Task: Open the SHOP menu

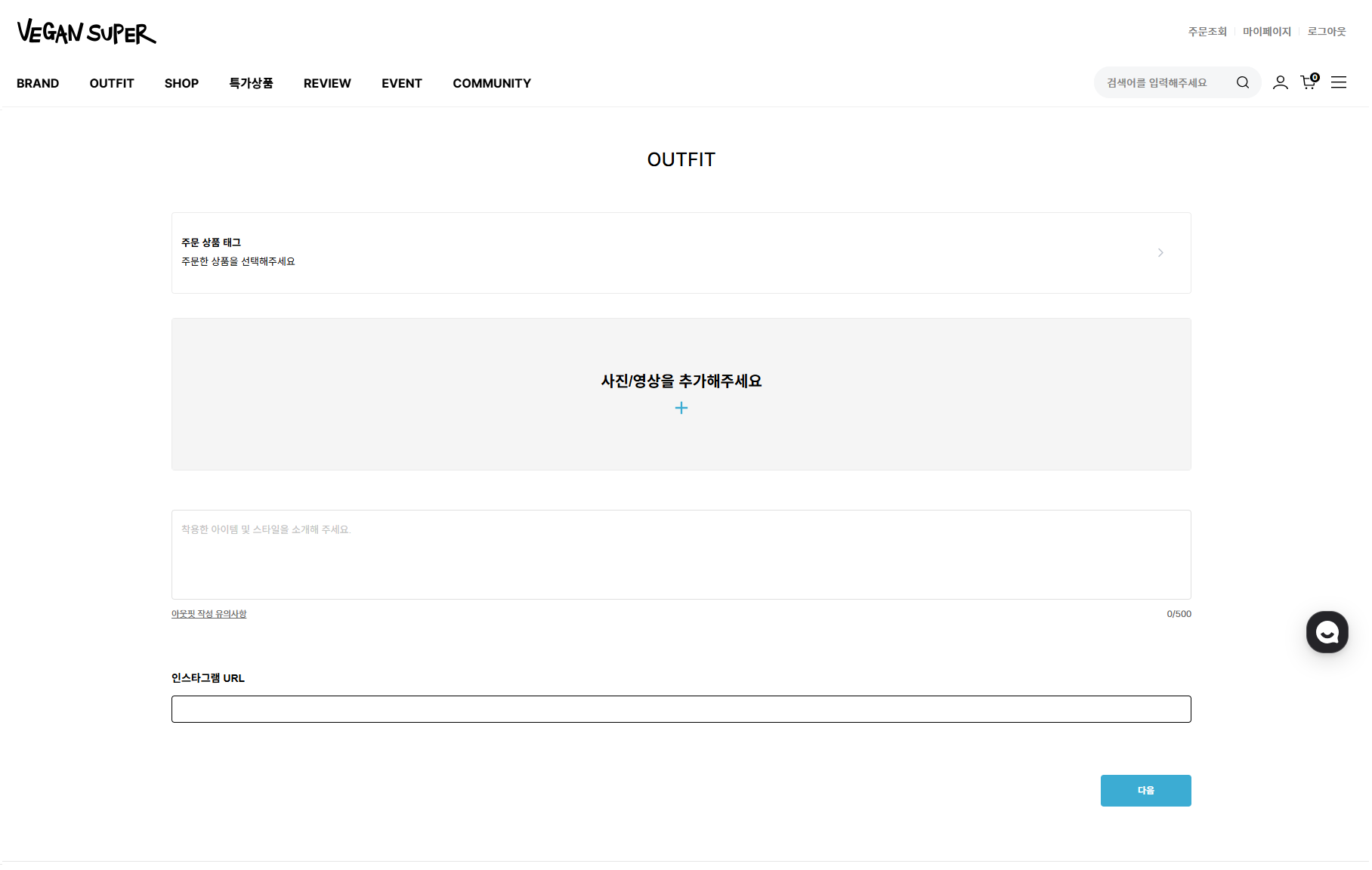Action: coord(181,83)
